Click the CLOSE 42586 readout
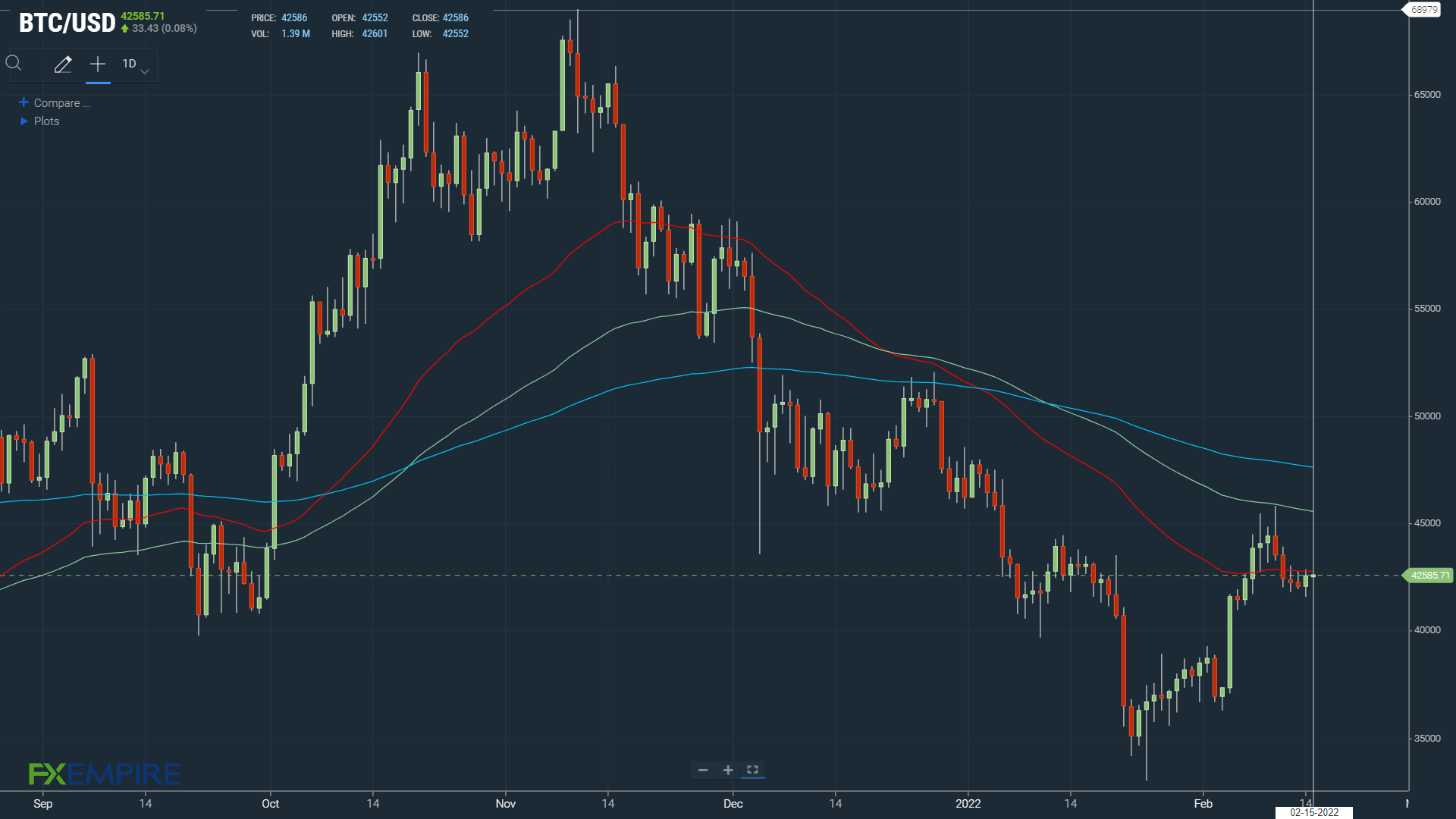Image resolution: width=1456 pixels, height=819 pixels. point(441,18)
